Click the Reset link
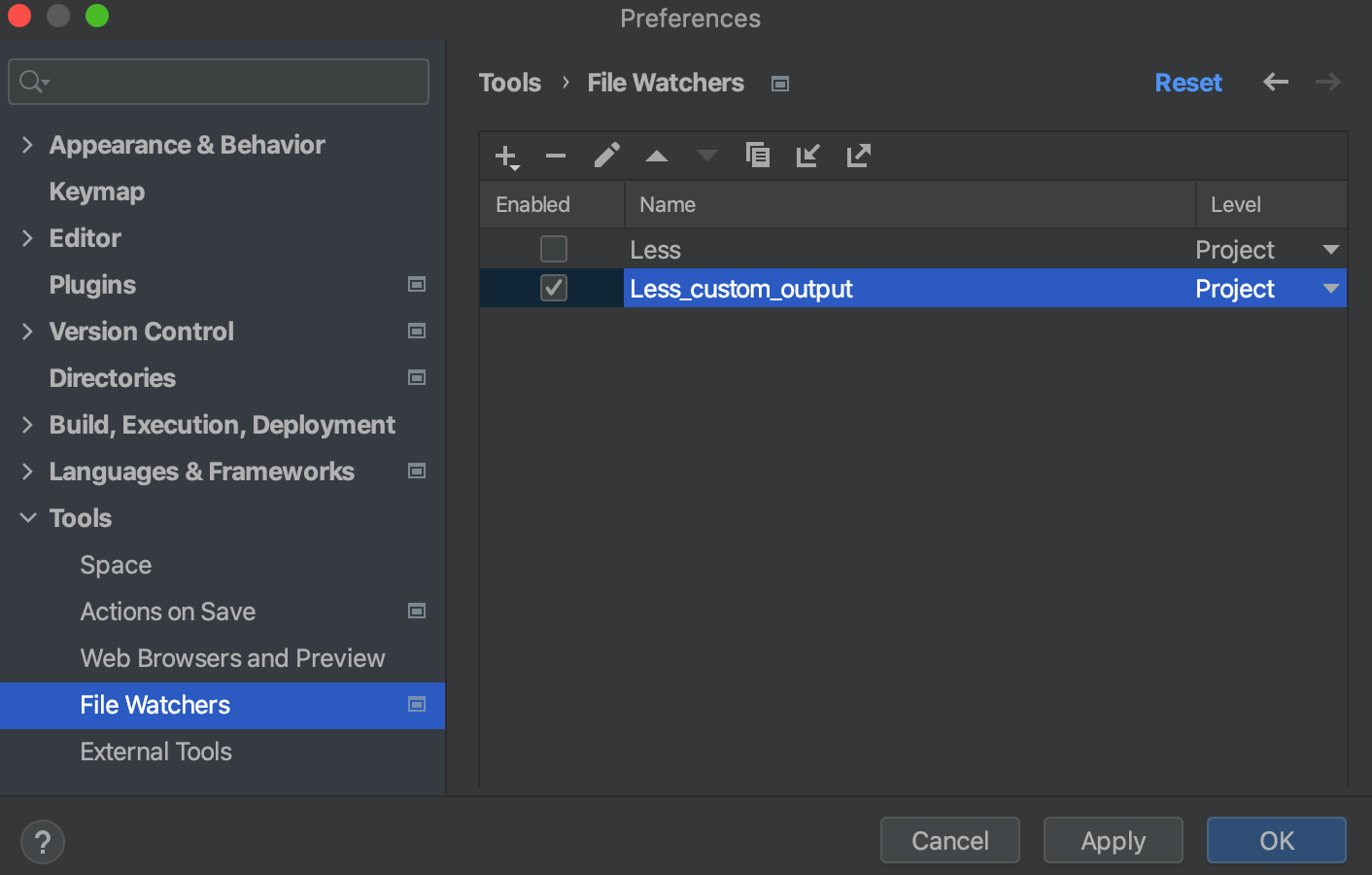The image size is (1372, 875). pyautogui.click(x=1188, y=83)
